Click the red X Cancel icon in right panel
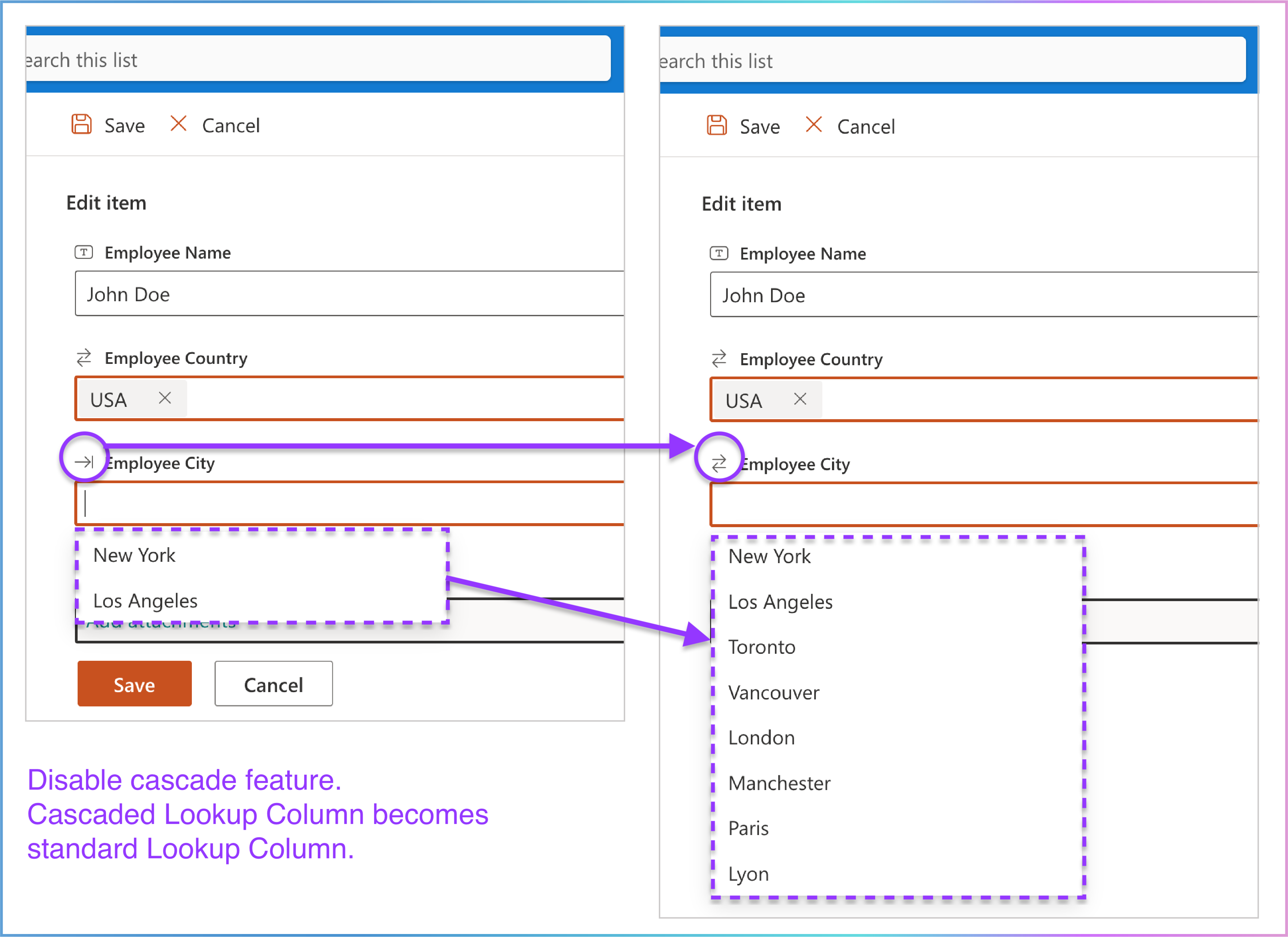 coord(814,124)
